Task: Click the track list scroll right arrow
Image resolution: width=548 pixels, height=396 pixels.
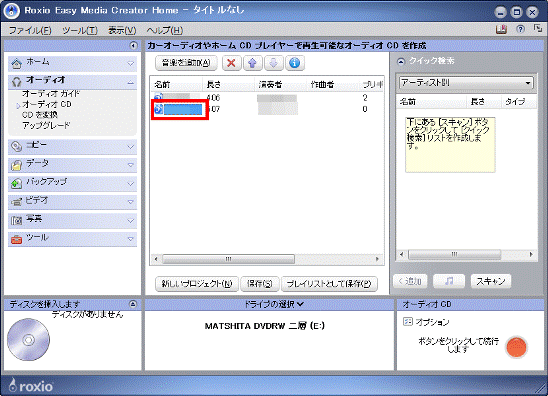Action: pyautogui.click(x=377, y=259)
